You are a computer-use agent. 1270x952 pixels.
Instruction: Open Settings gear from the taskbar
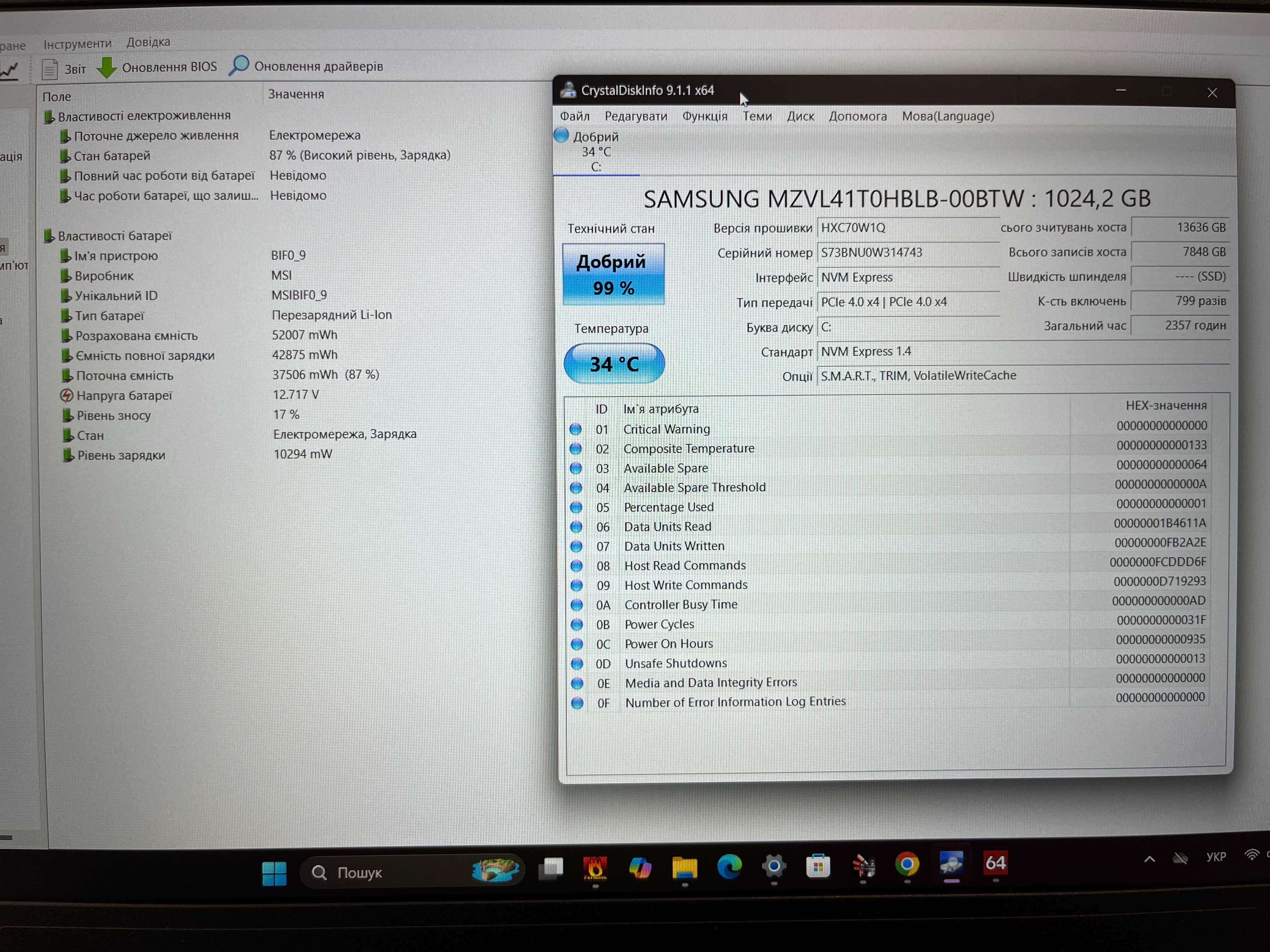(x=774, y=865)
